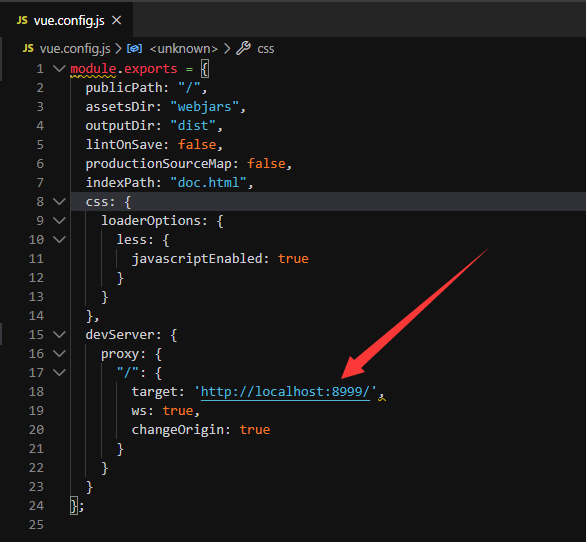Click the JS icon on the file tab
This screenshot has height=542, width=586.
22,20
